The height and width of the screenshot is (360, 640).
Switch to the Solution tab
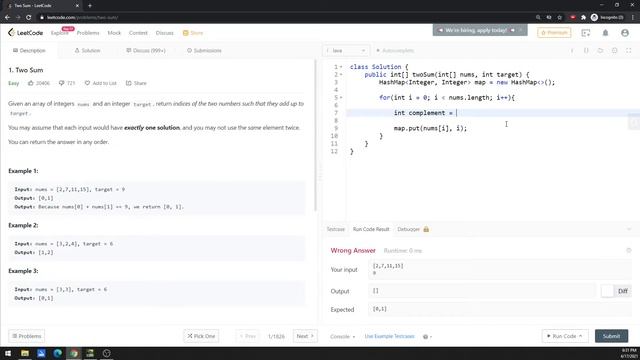(x=87, y=51)
